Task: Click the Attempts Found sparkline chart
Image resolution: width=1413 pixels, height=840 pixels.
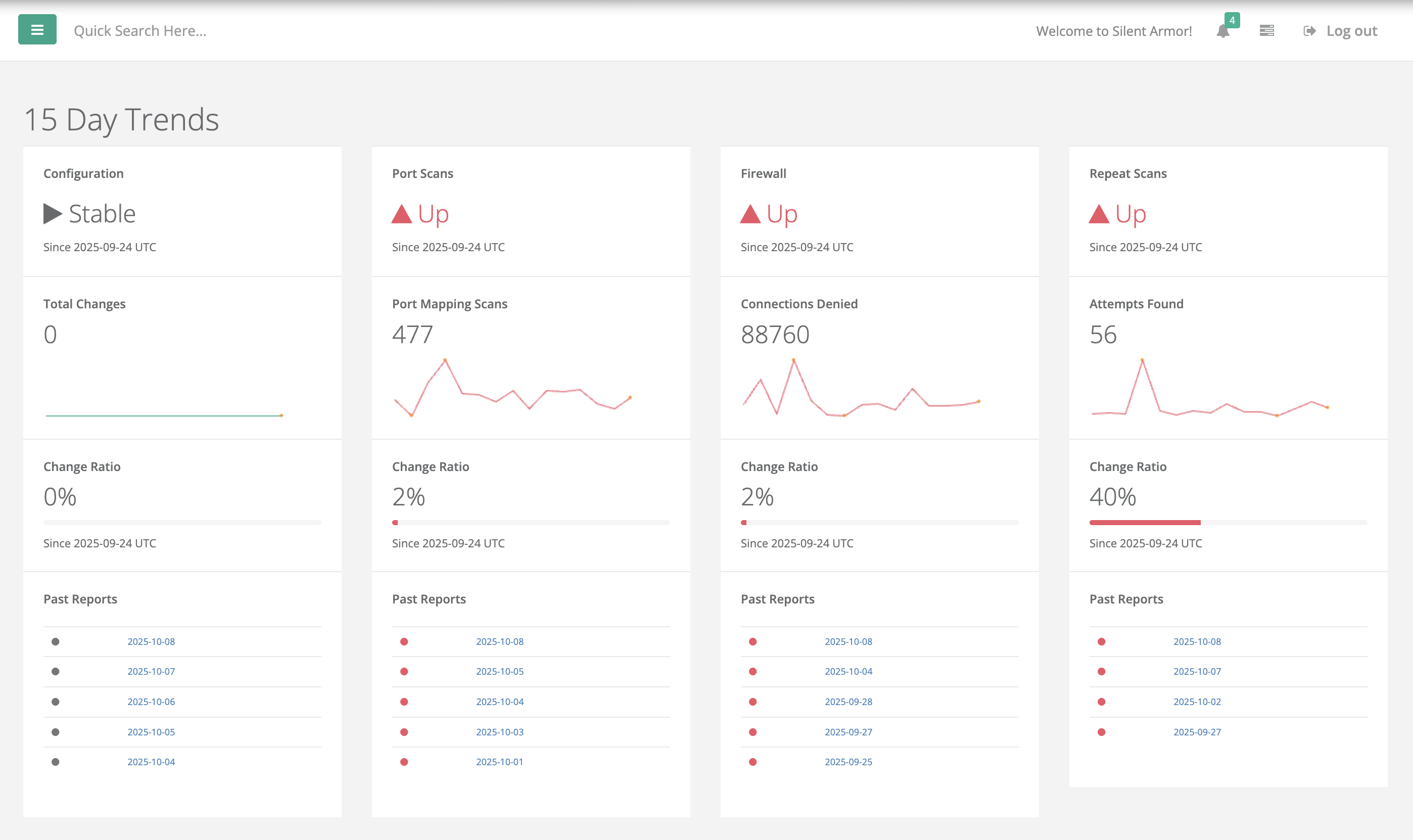Action: (x=1210, y=388)
